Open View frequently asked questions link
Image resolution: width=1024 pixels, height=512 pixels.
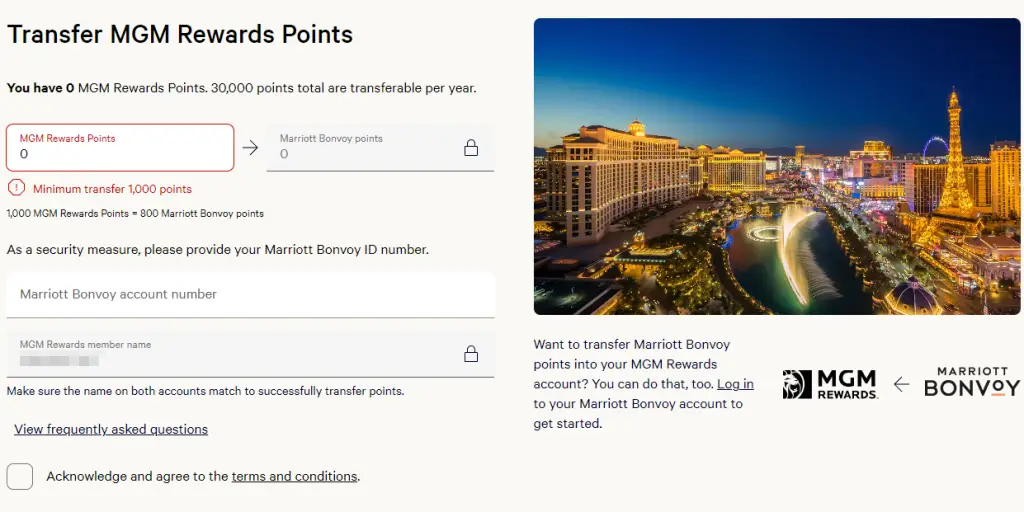[x=111, y=429]
